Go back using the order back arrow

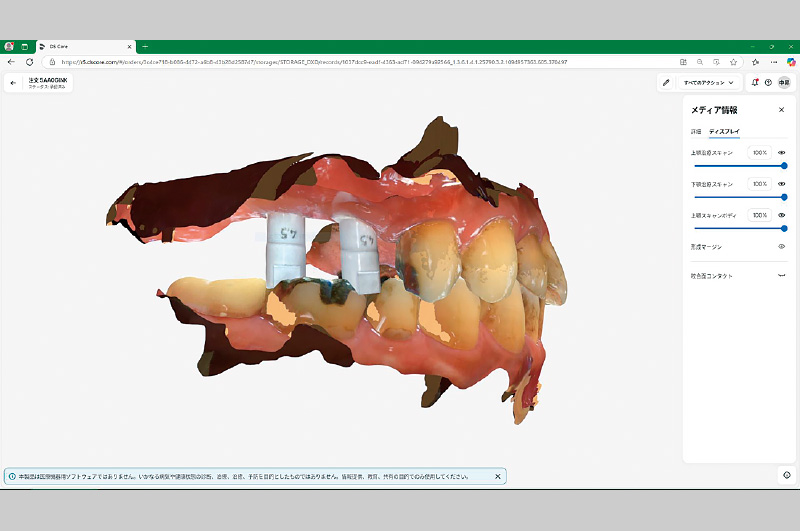(13, 83)
